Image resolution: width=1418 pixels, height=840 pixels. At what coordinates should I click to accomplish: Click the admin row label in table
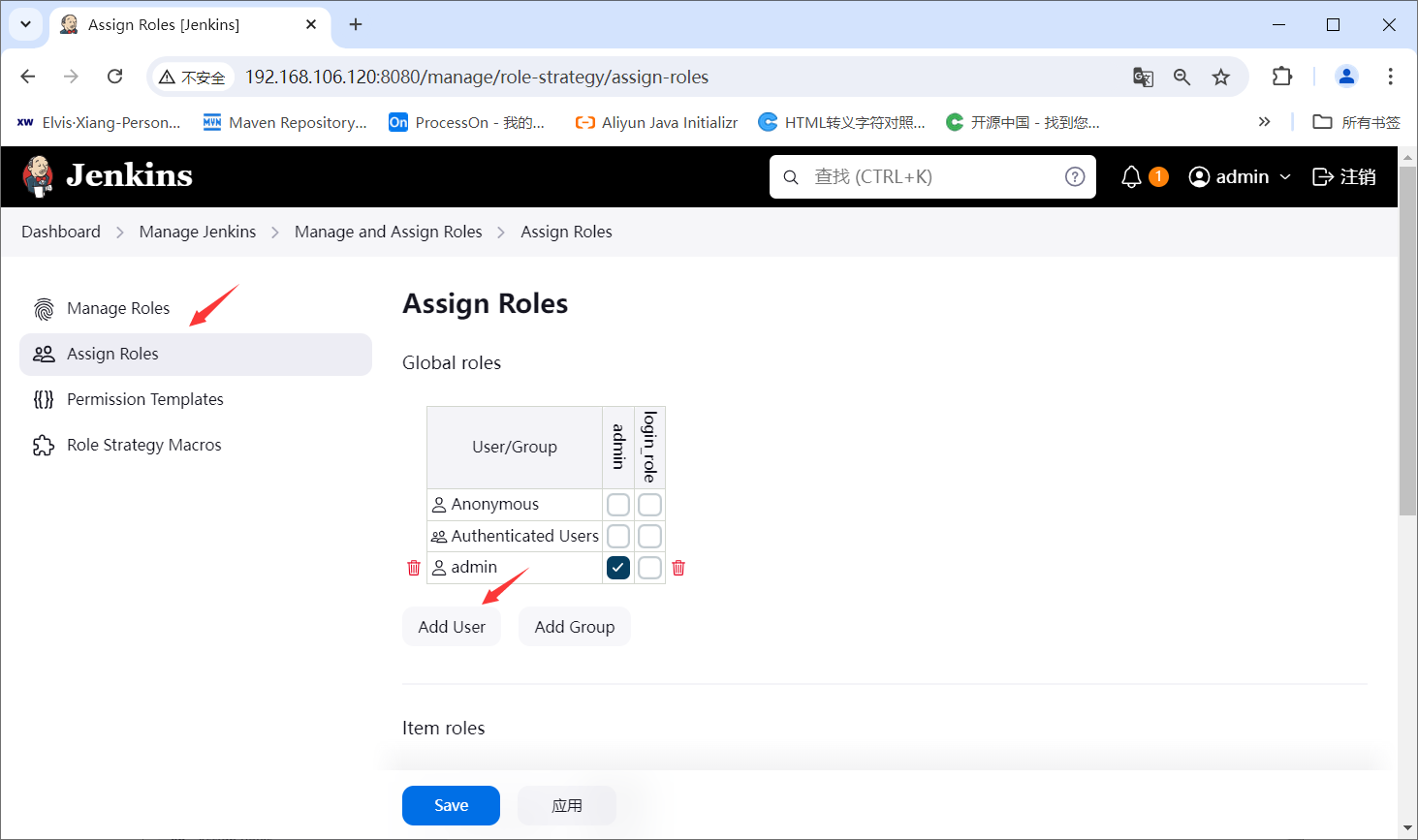(474, 568)
